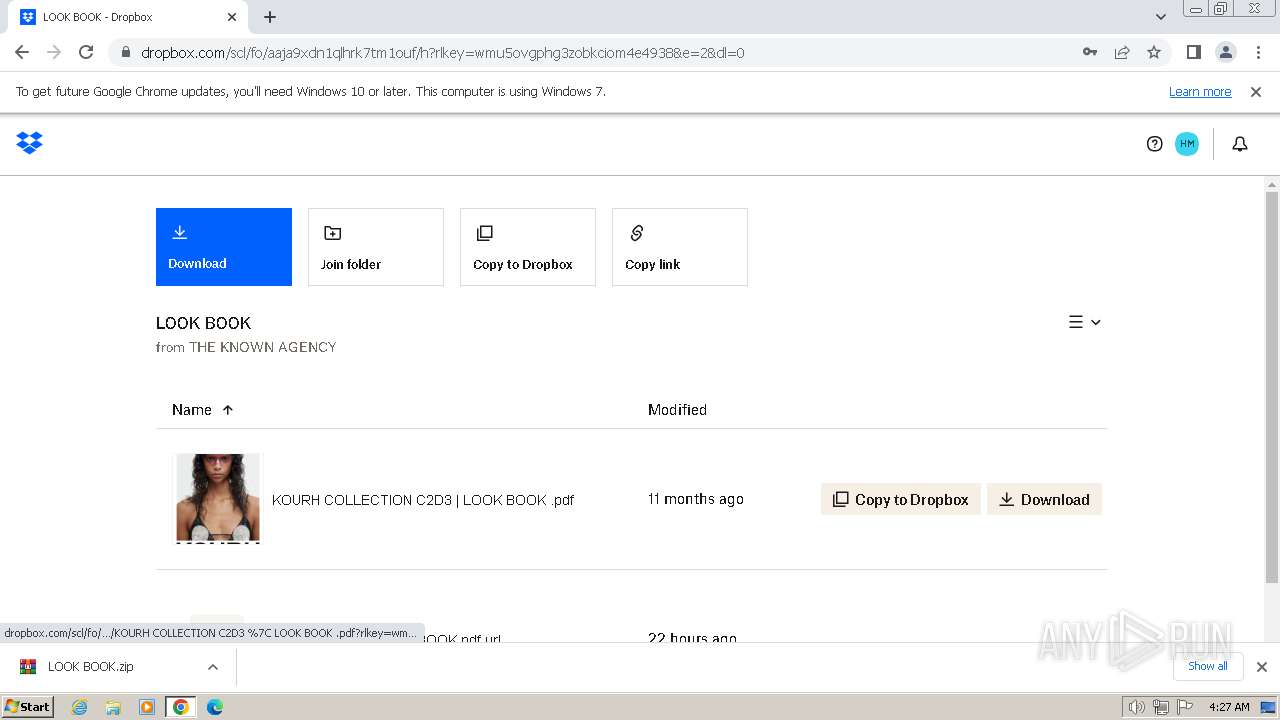The width and height of the screenshot is (1280, 720).
Task: Share this page from the address bar
Action: tap(1122, 52)
